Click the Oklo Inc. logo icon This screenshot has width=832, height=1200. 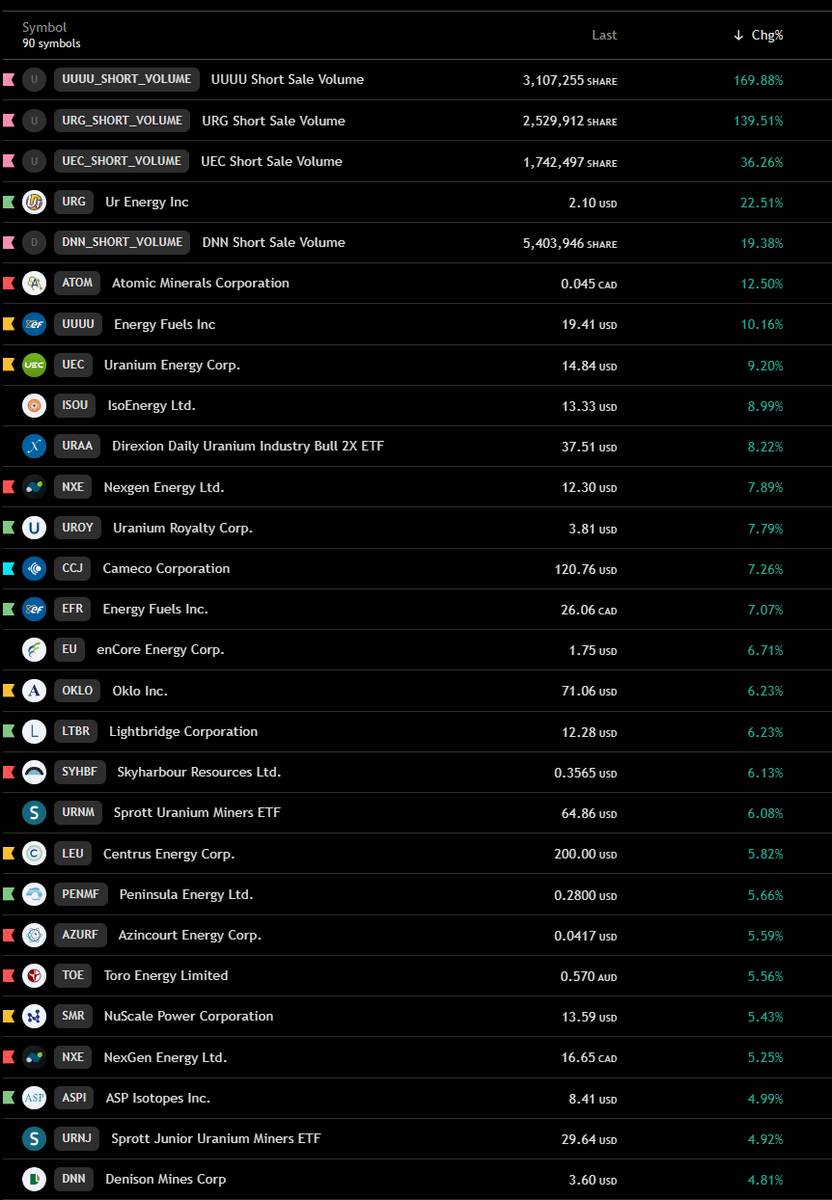34,691
